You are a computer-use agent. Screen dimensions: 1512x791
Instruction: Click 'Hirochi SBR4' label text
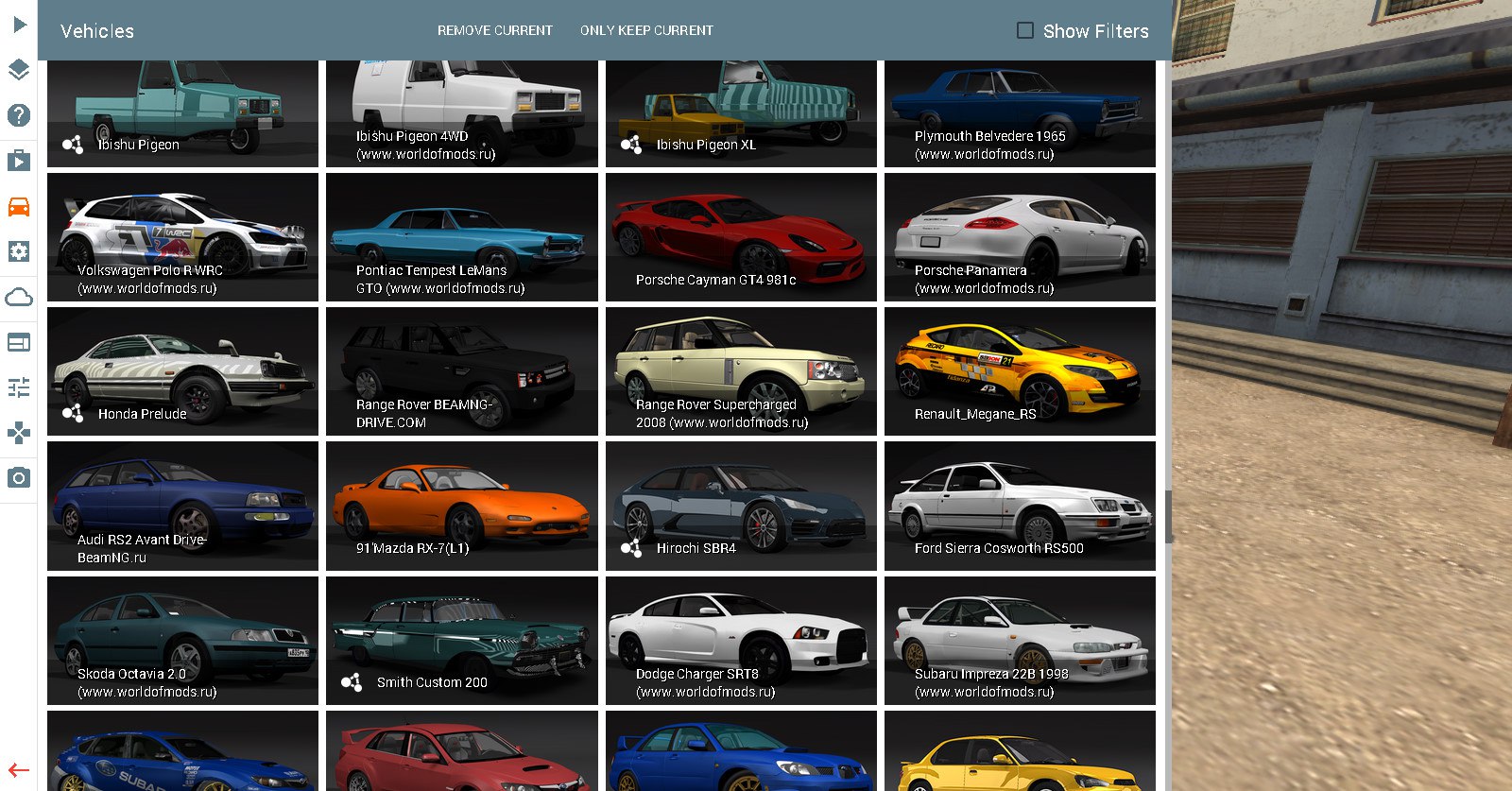click(x=696, y=548)
